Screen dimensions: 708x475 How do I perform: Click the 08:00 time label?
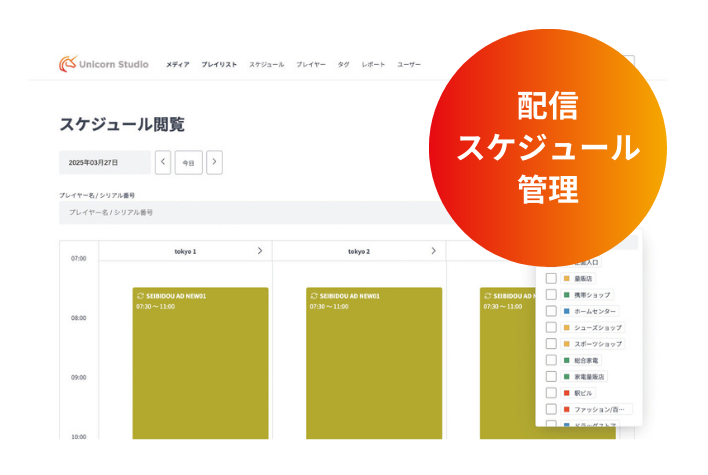coord(79,318)
